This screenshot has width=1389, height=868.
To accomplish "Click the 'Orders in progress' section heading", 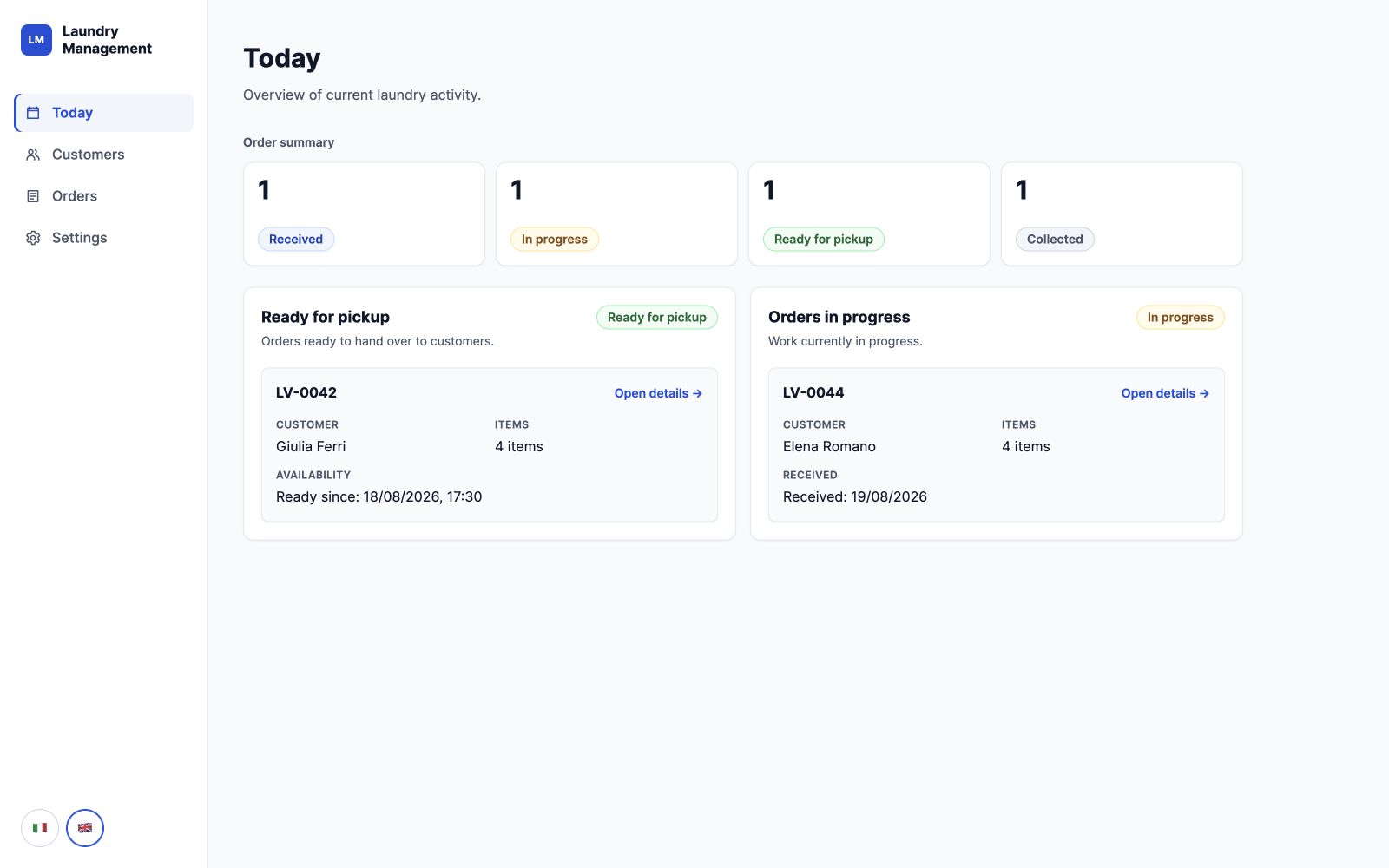I will coord(839,317).
